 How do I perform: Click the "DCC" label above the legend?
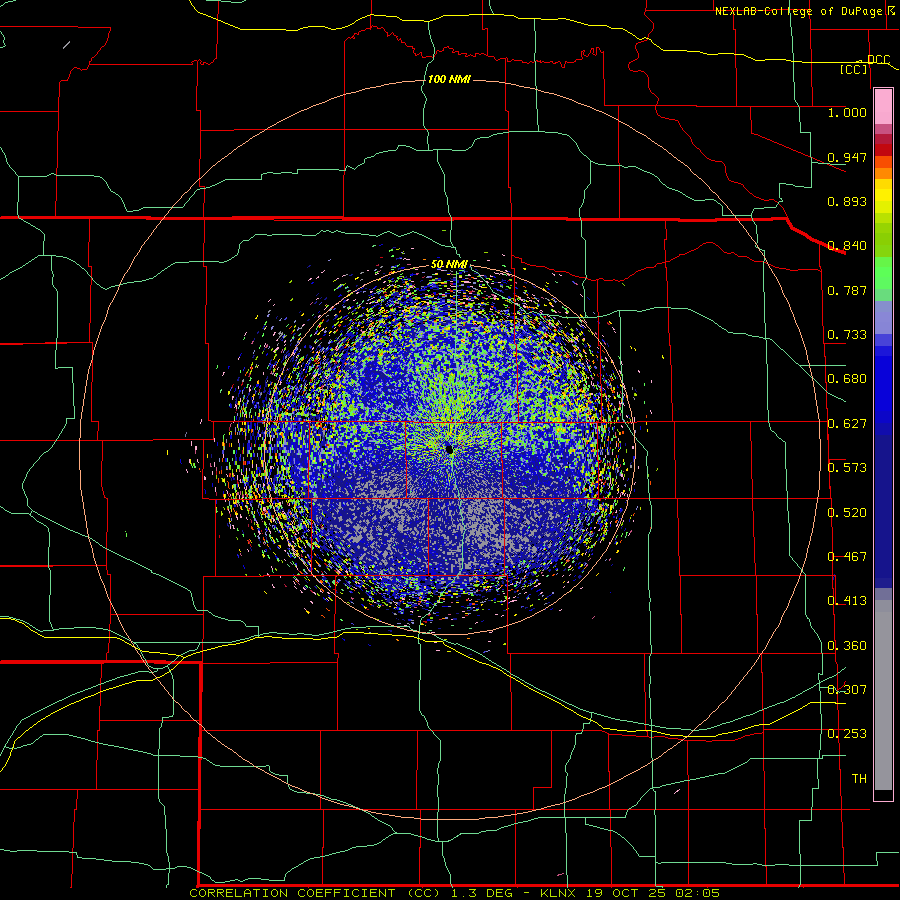tap(878, 60)
